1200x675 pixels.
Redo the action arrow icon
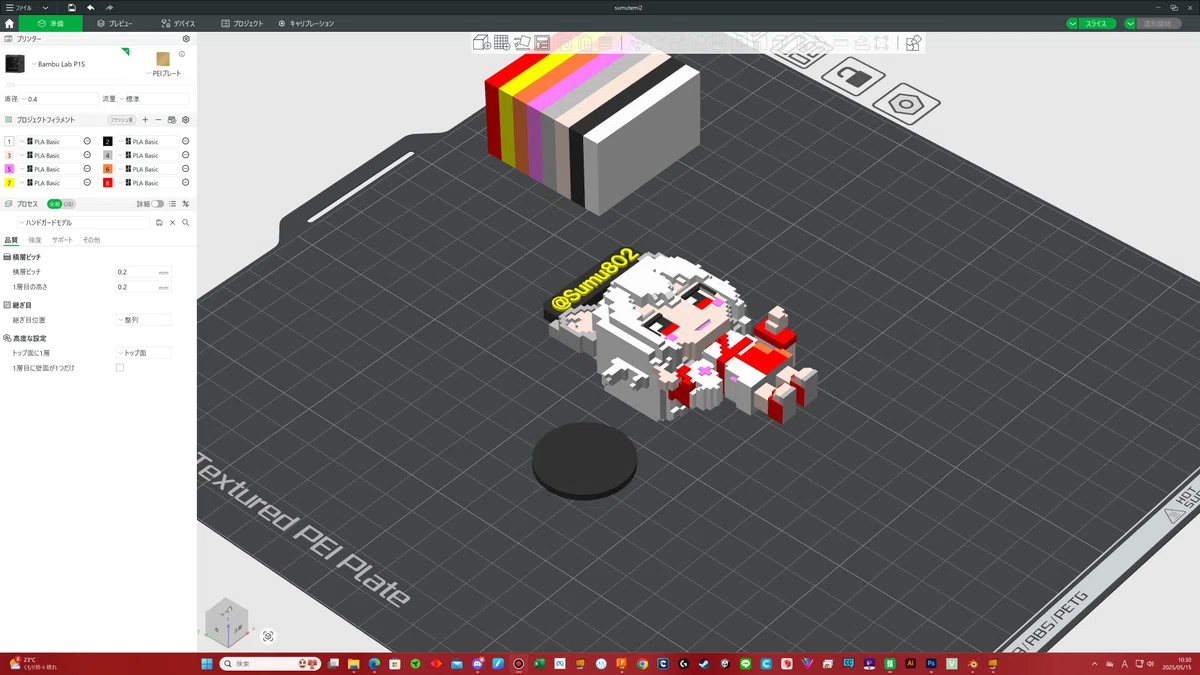(x=109, y=7)
